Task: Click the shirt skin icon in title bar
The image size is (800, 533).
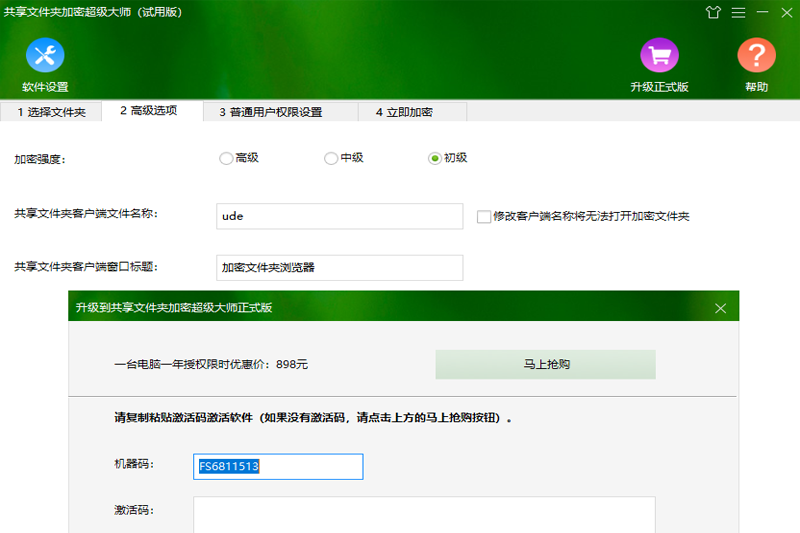Action: click(712, 13)
